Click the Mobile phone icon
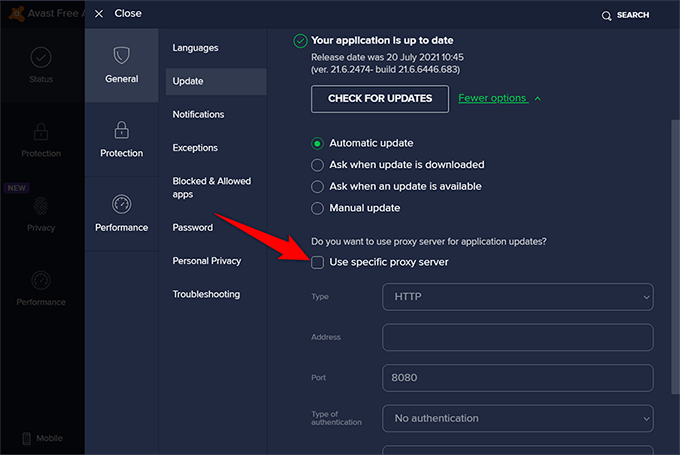The height and width of the screenshot is (455, 680). point(25,438)
